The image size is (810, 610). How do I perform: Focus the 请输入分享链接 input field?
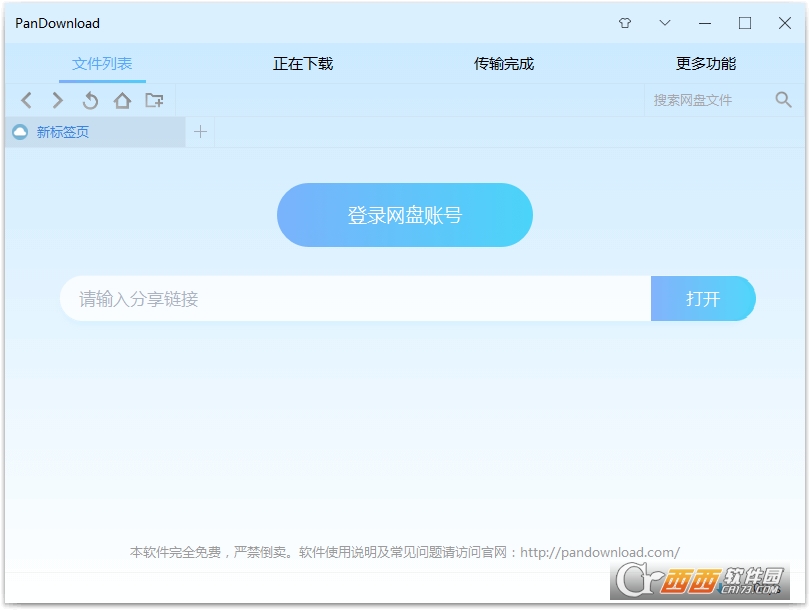pyautogui.click(x=355, y=299)
